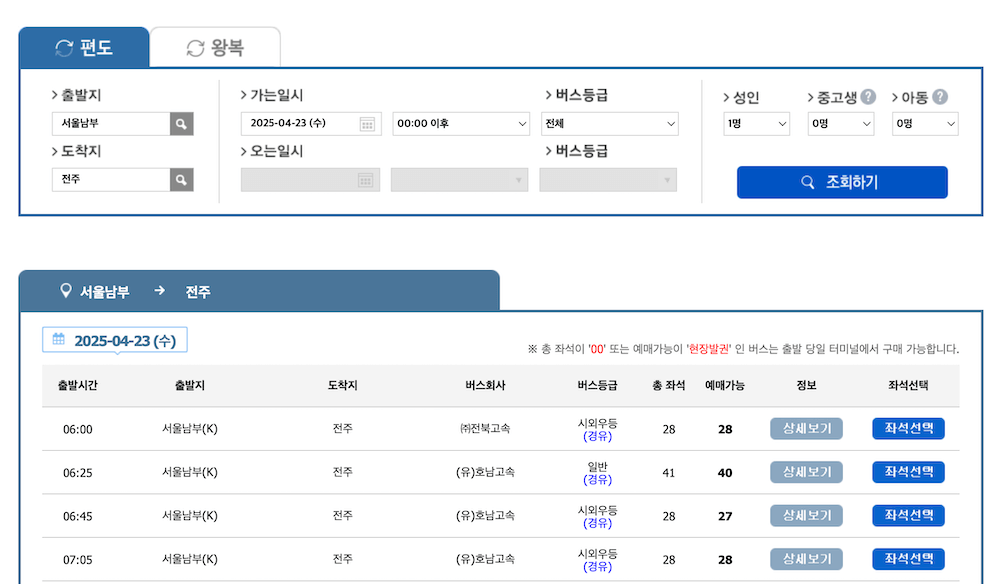The height and width of the screenshot is (584, 1000).
Task: Click 상세보기 for the 06:45 bus
Action: pyautogui.click(x=807, y=515)
